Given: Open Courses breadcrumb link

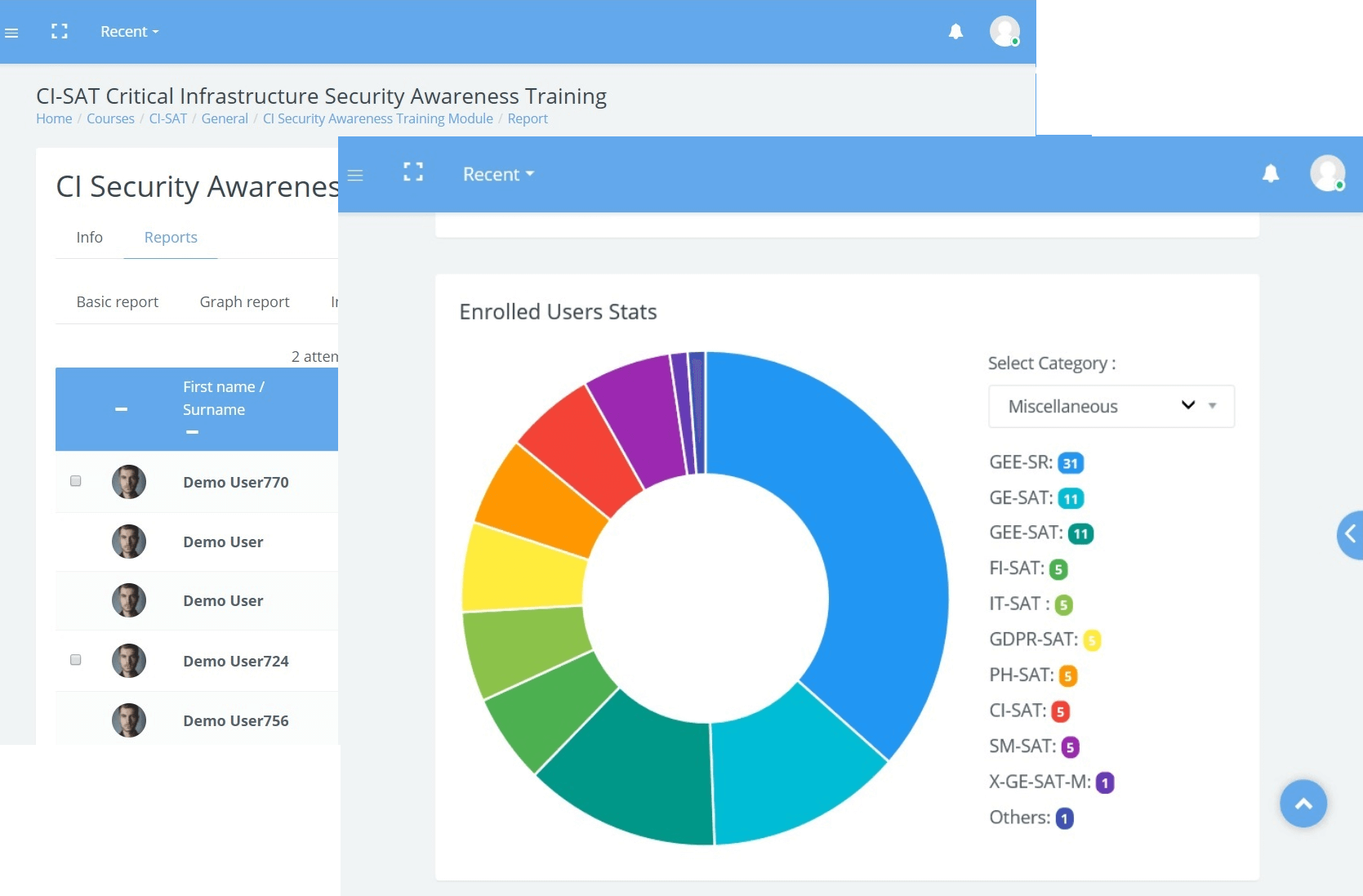Looking at the screenshot, I should pos(110,119).
